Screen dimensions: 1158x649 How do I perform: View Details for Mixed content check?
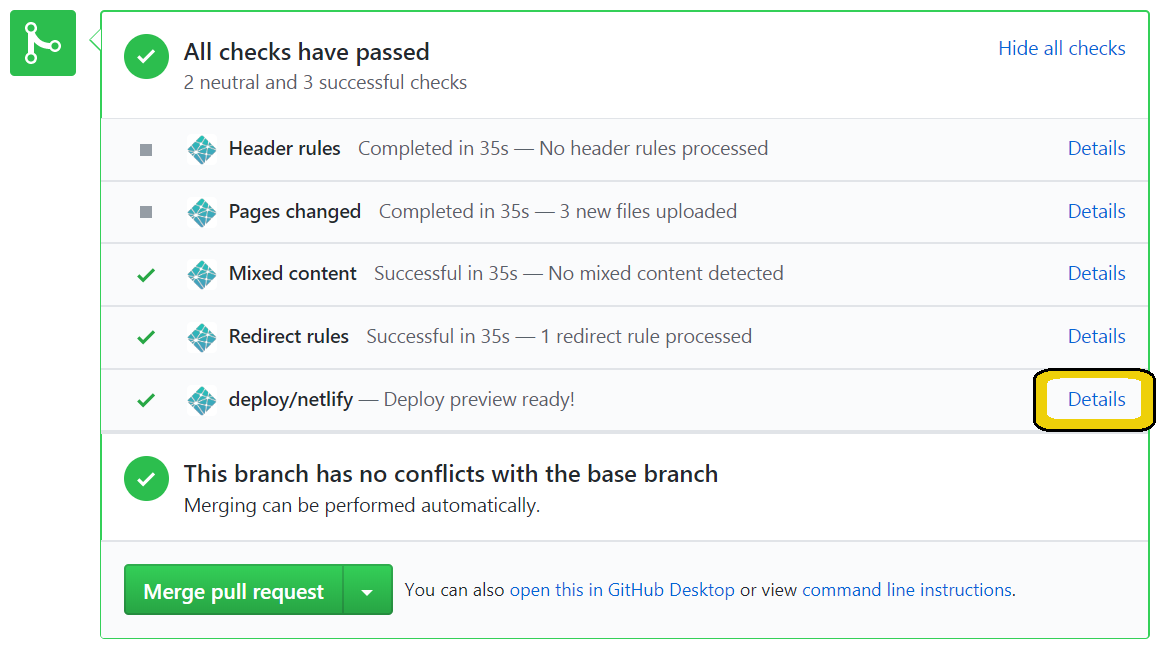(1096, 273)
